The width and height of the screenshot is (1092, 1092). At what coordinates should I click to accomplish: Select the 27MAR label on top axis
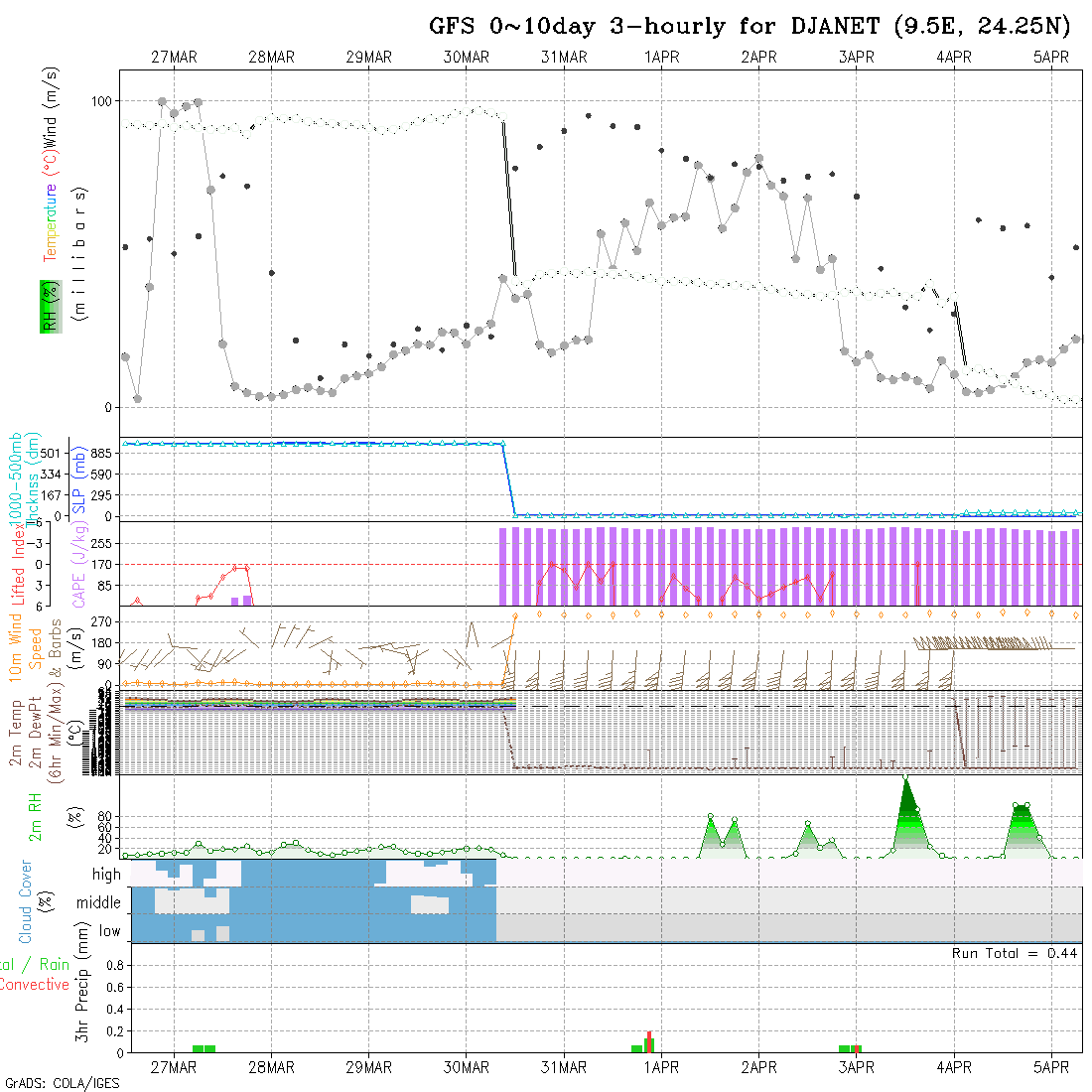tap(174, 58)
